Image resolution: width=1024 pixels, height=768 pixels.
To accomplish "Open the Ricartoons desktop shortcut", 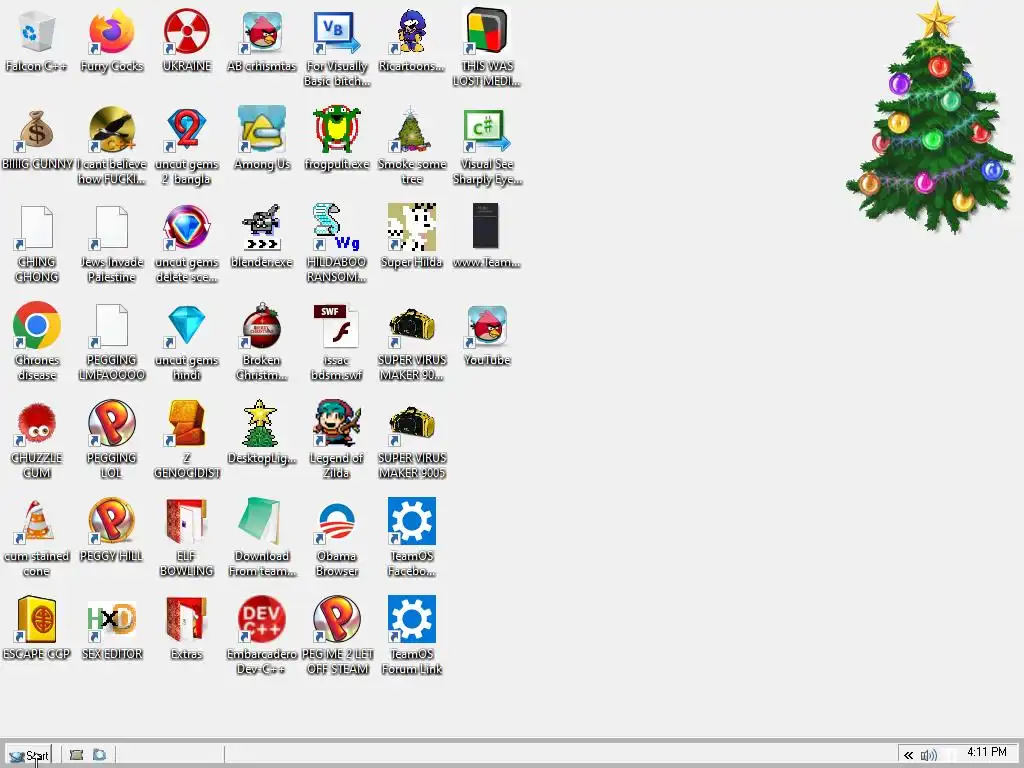I will tap(412, 32).
